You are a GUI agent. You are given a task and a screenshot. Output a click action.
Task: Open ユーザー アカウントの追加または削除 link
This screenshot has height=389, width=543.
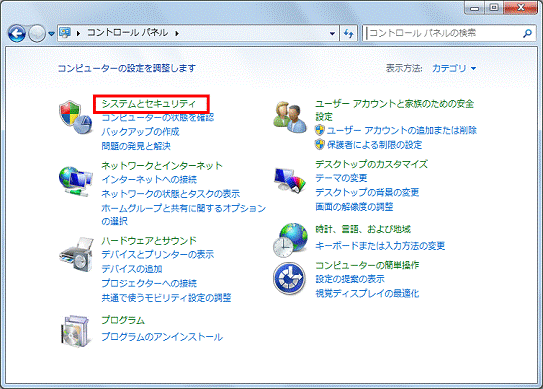[x=402, y=130]
